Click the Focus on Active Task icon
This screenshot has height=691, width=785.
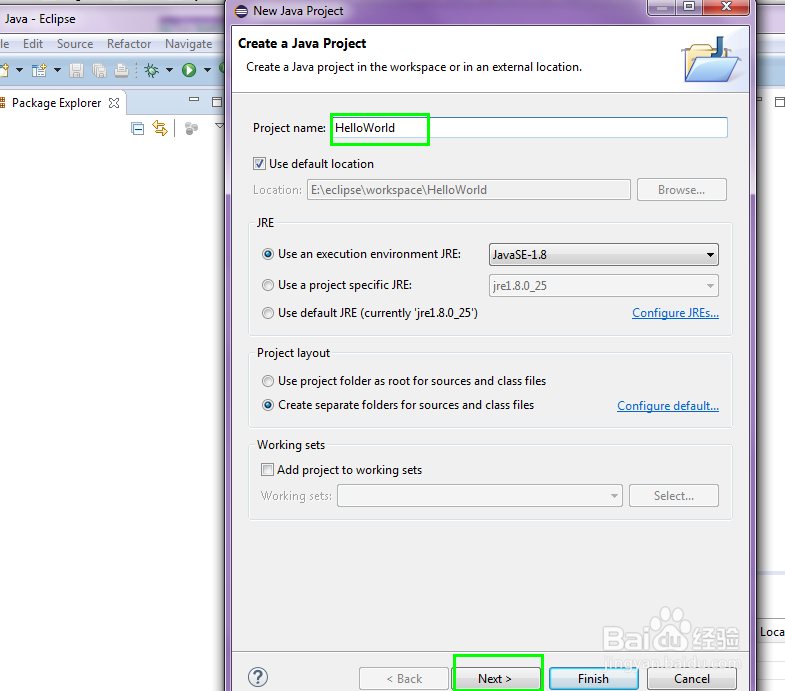click(x=191, y=129)
